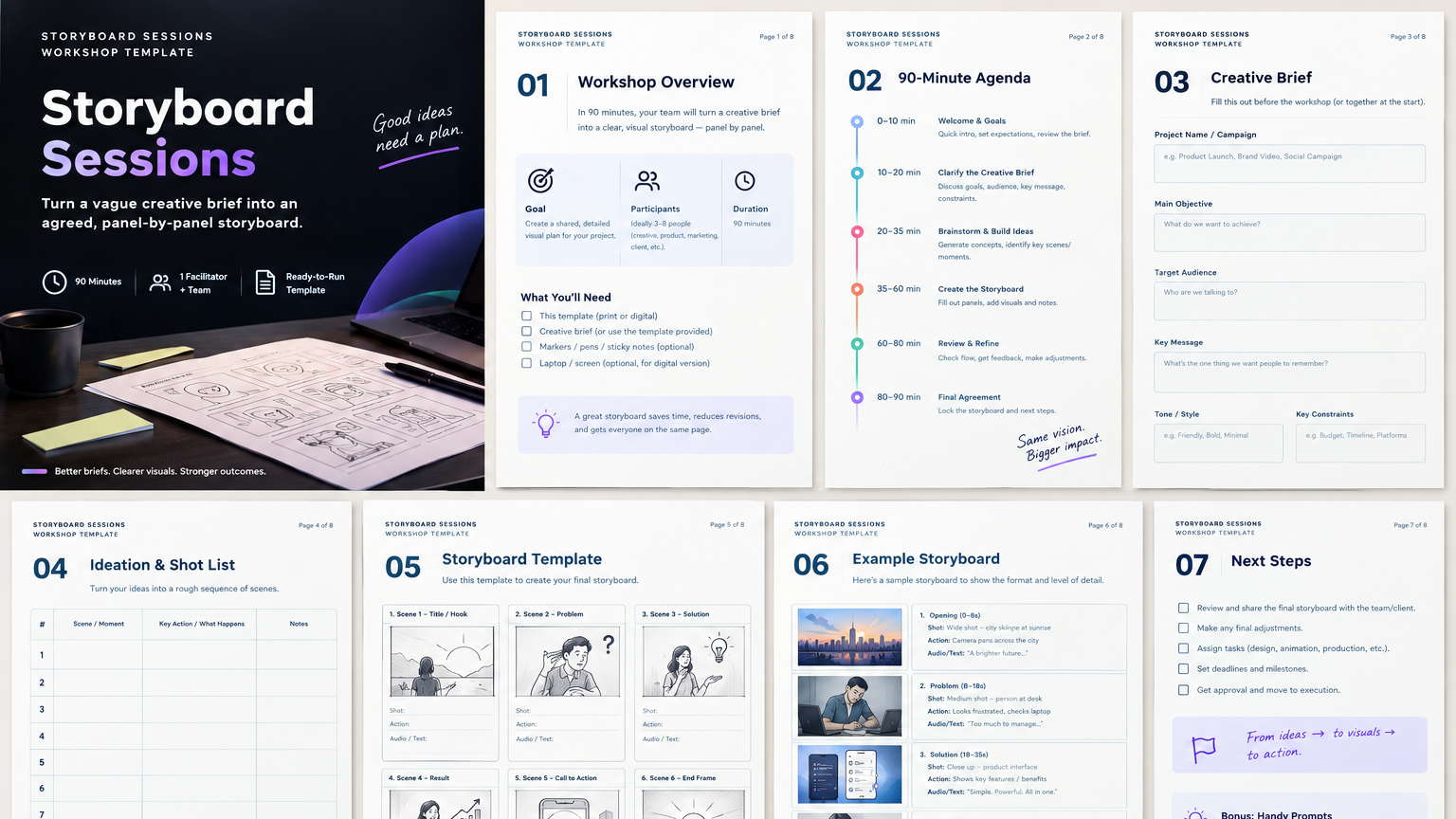The image size is (1456, 819).
Task: Click the clock icon above Duration
Action: click(745, 180)
